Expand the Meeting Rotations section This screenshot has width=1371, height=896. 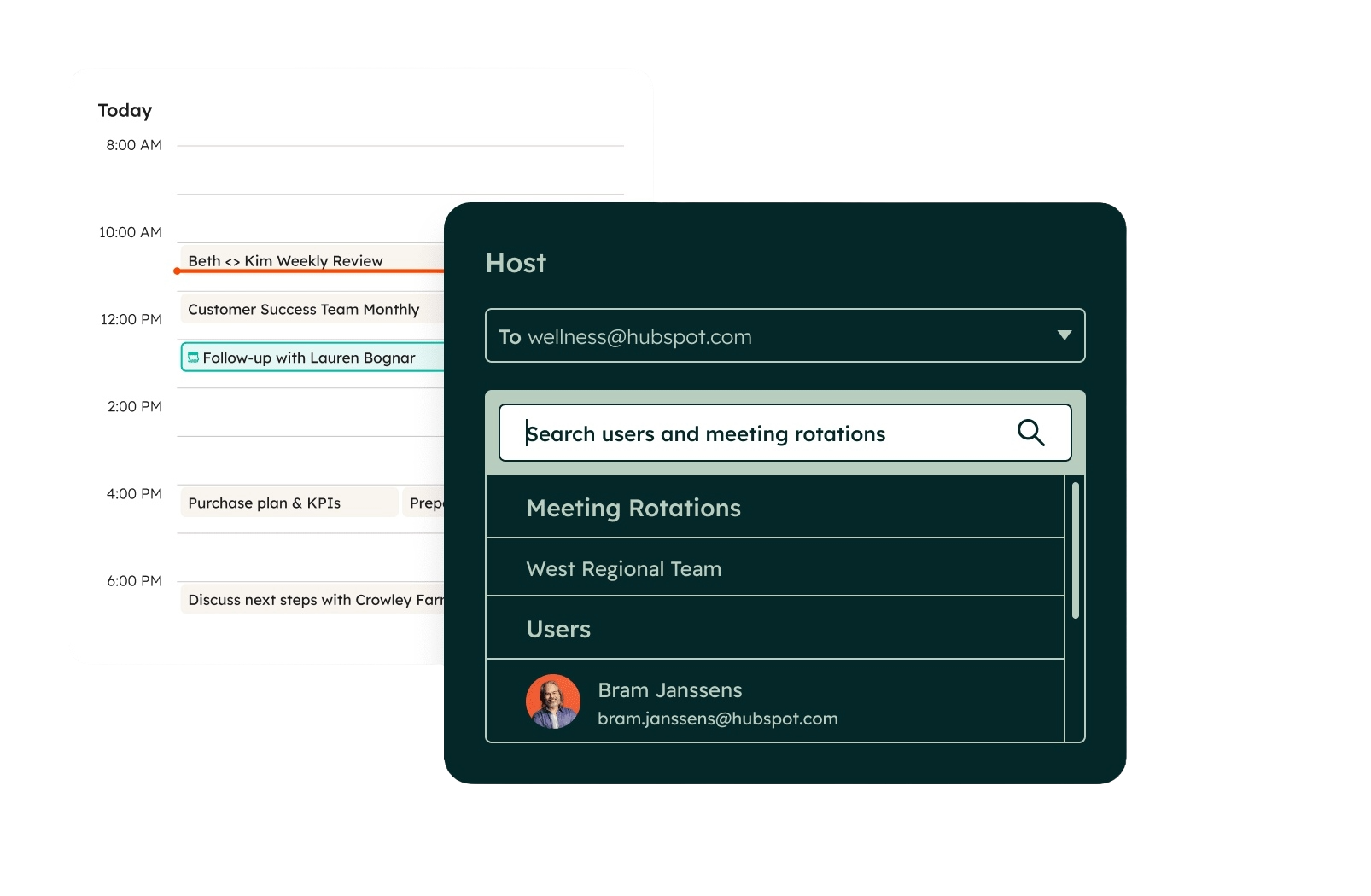click(x=633, y=508)
